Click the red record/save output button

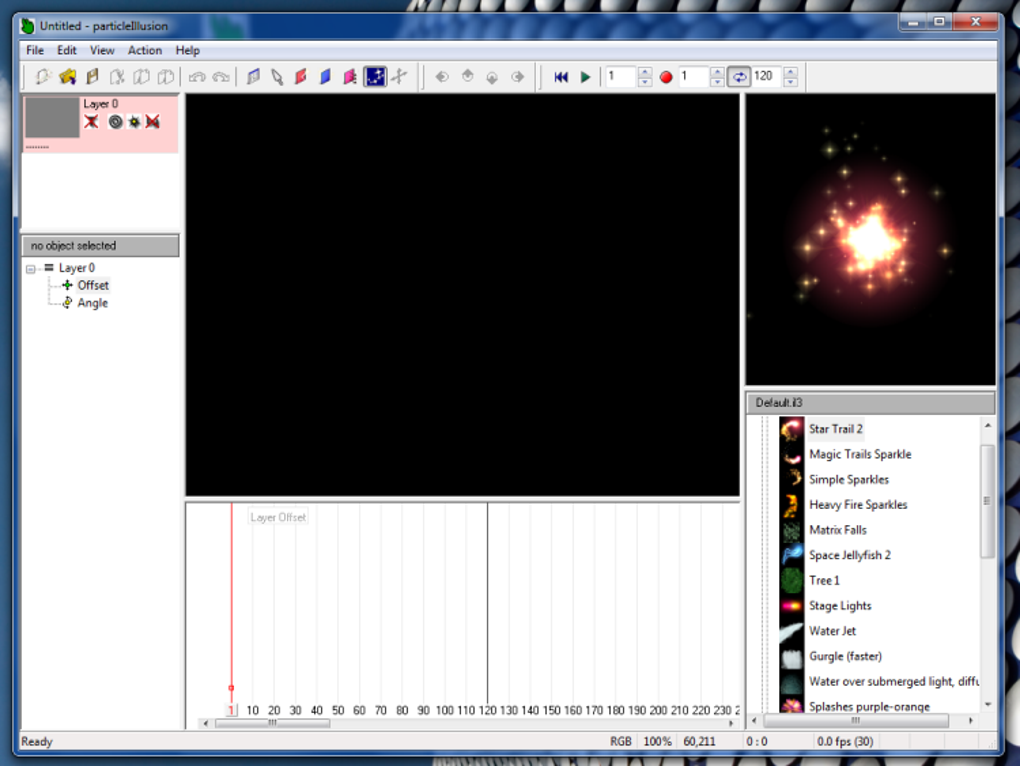[x=665, y=77]
